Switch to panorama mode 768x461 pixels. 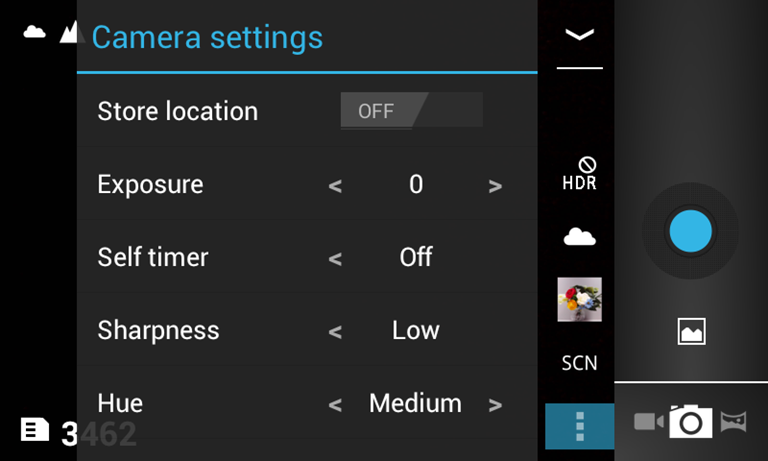tap(733, 422)
